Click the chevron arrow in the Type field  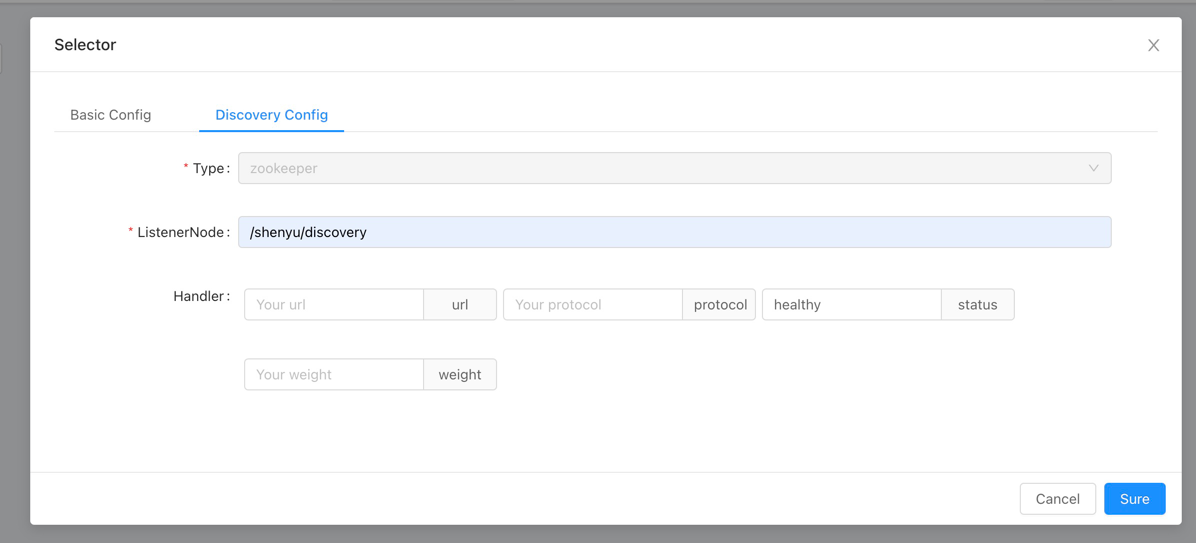coord(1093,168)
